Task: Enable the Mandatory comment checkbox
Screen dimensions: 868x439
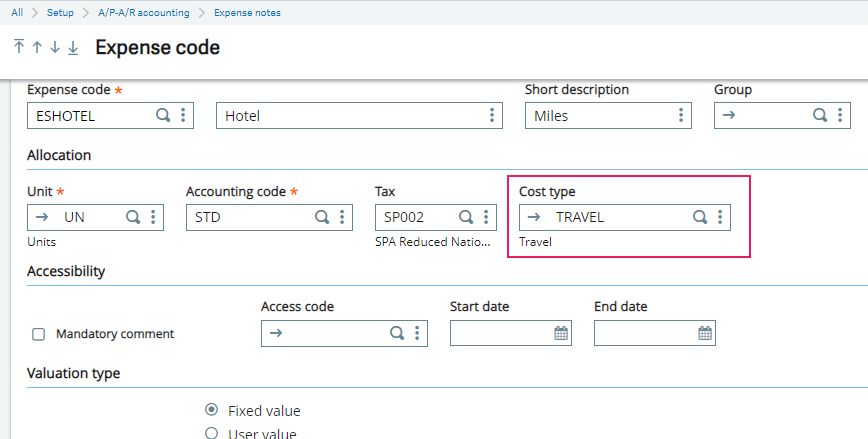Action: [x=39, y=334]
